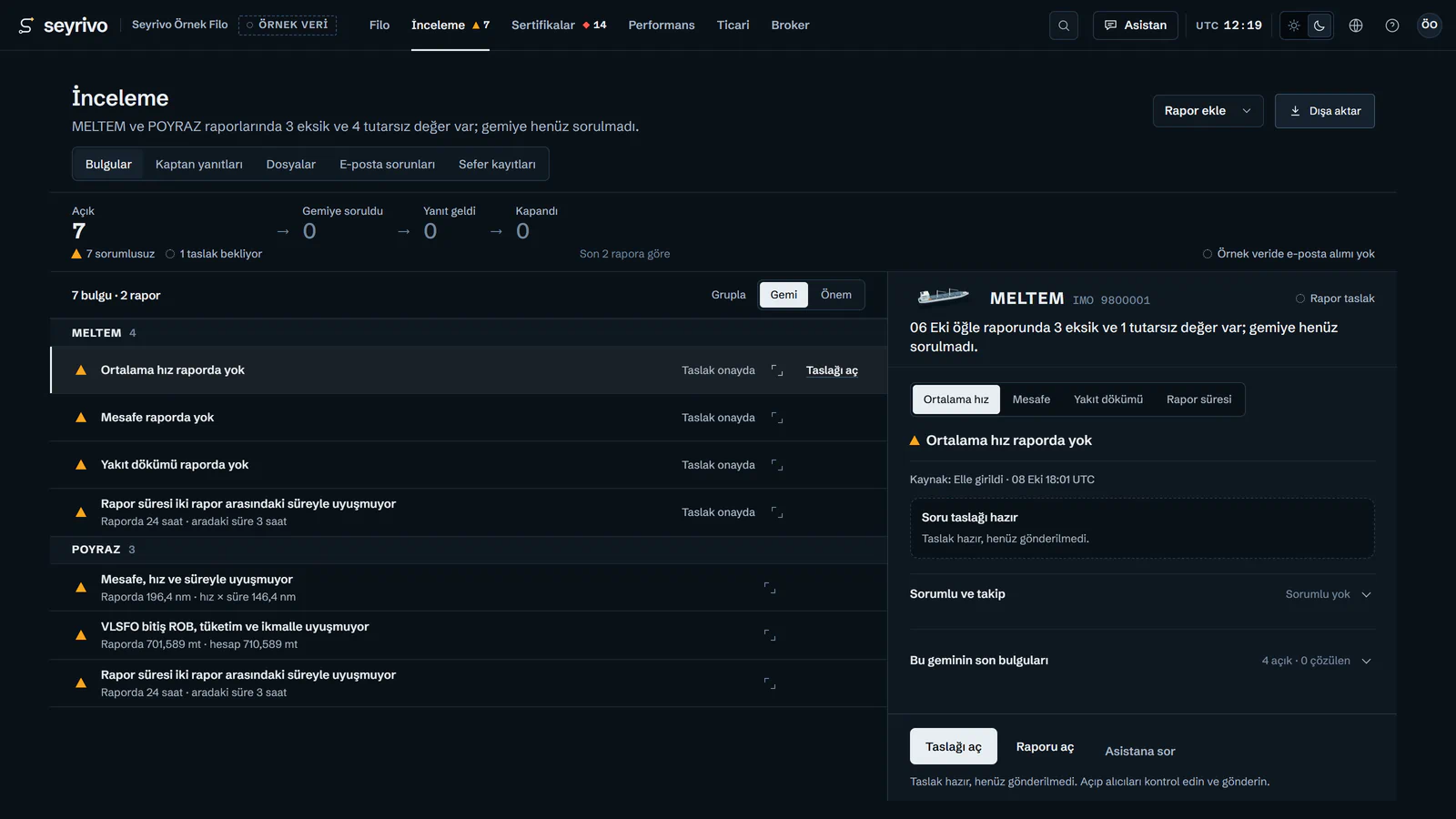Collapse the MELTEM group header

click(x=469, y=333)
